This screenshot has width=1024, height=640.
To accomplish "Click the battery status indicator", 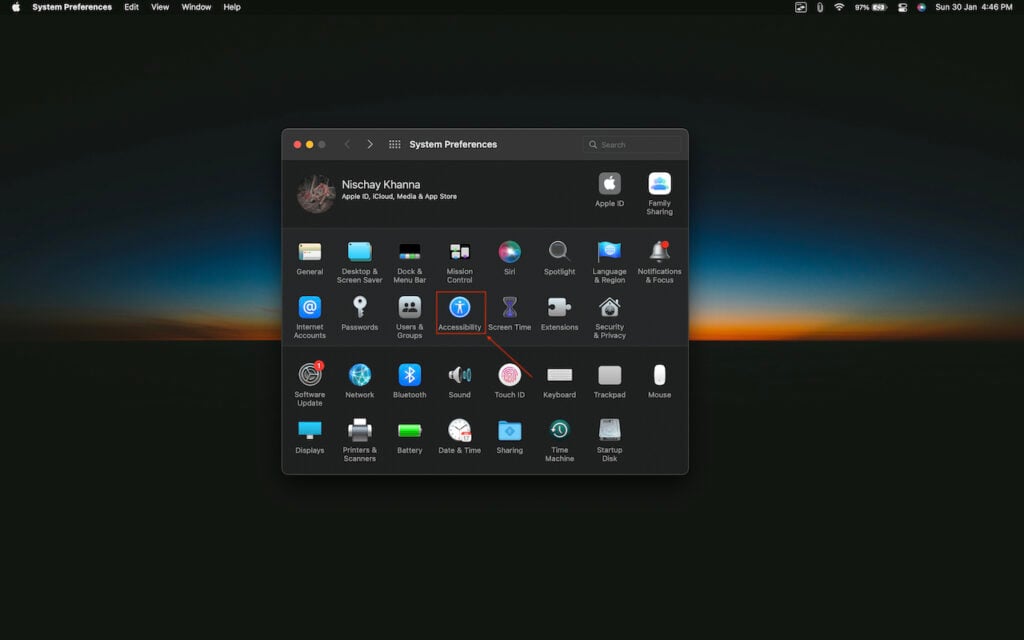I will 871,7.
